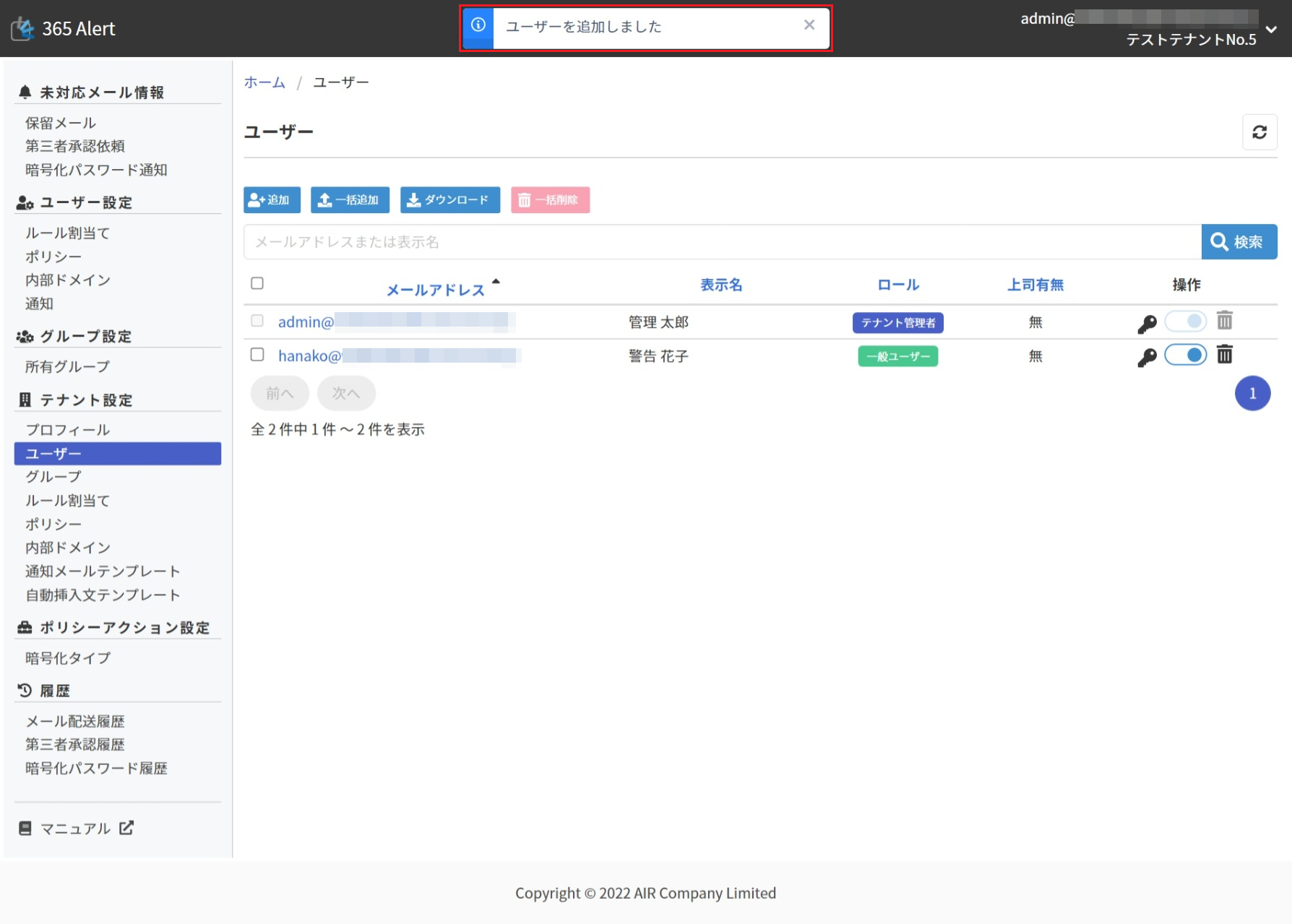Click the 365 Alert logo icon
The height and width of the screenshot is (924, 1292).
(22, 29)
